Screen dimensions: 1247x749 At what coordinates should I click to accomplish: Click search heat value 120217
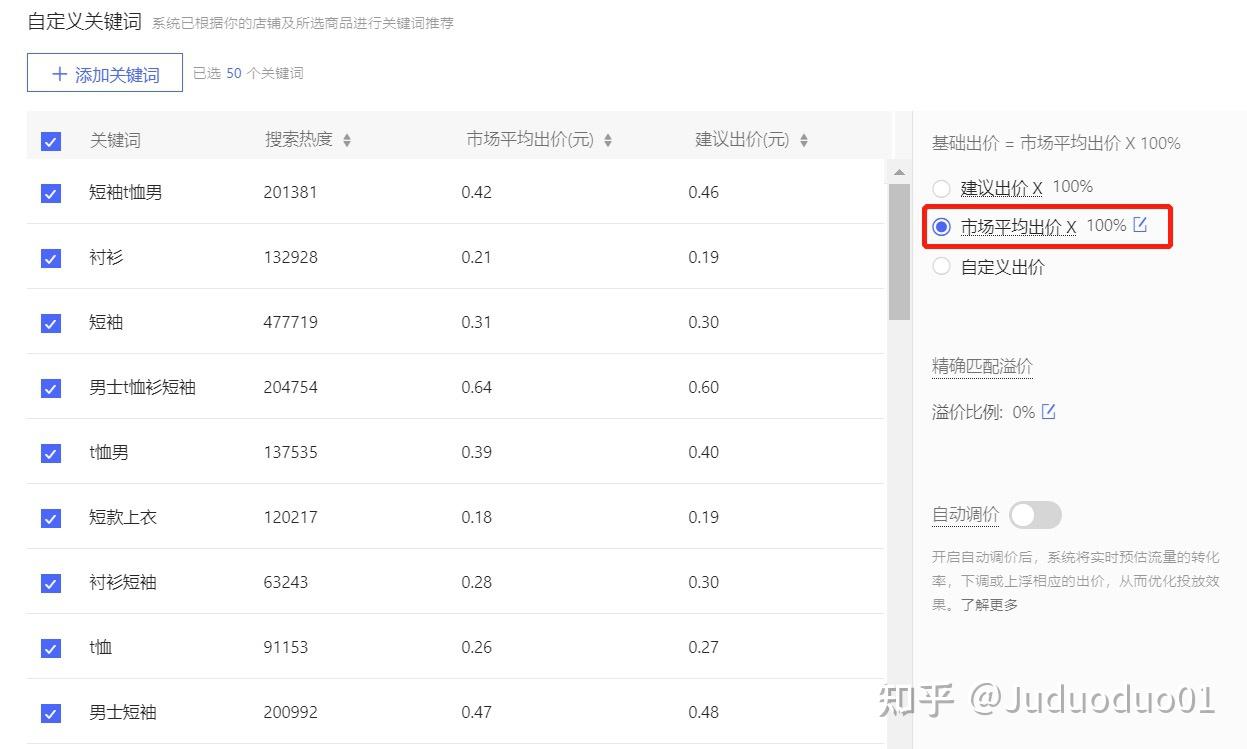(x=290, y=517)
